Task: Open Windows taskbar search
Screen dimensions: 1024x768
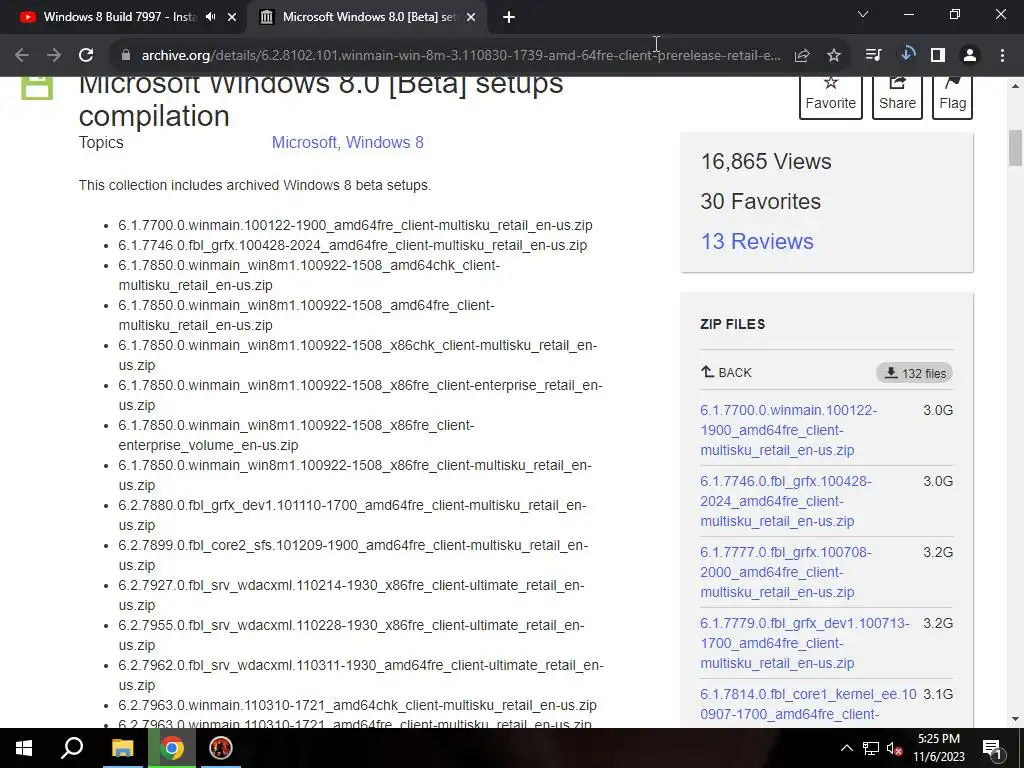Action: 72,748
